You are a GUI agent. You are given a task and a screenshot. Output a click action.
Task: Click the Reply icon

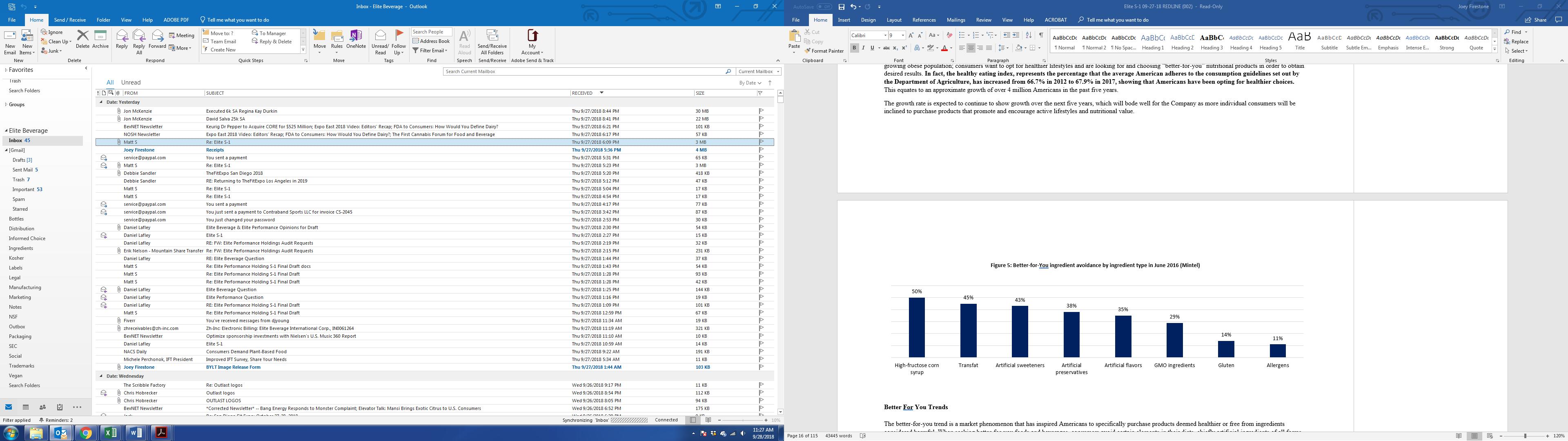(122, 40)
